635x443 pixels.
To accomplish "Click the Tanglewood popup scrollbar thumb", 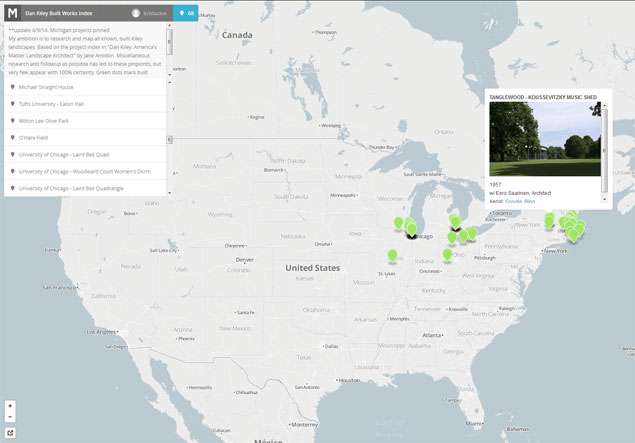I will [605, 150].
